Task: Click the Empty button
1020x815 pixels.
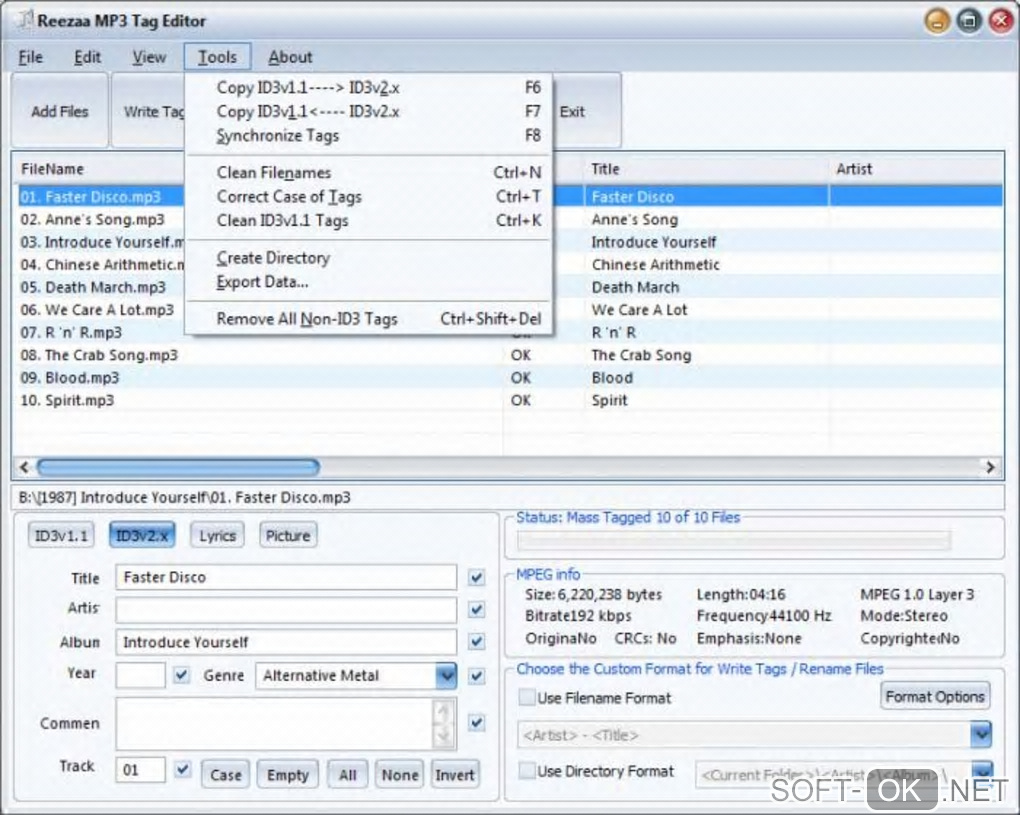Action: coord(288,775)
